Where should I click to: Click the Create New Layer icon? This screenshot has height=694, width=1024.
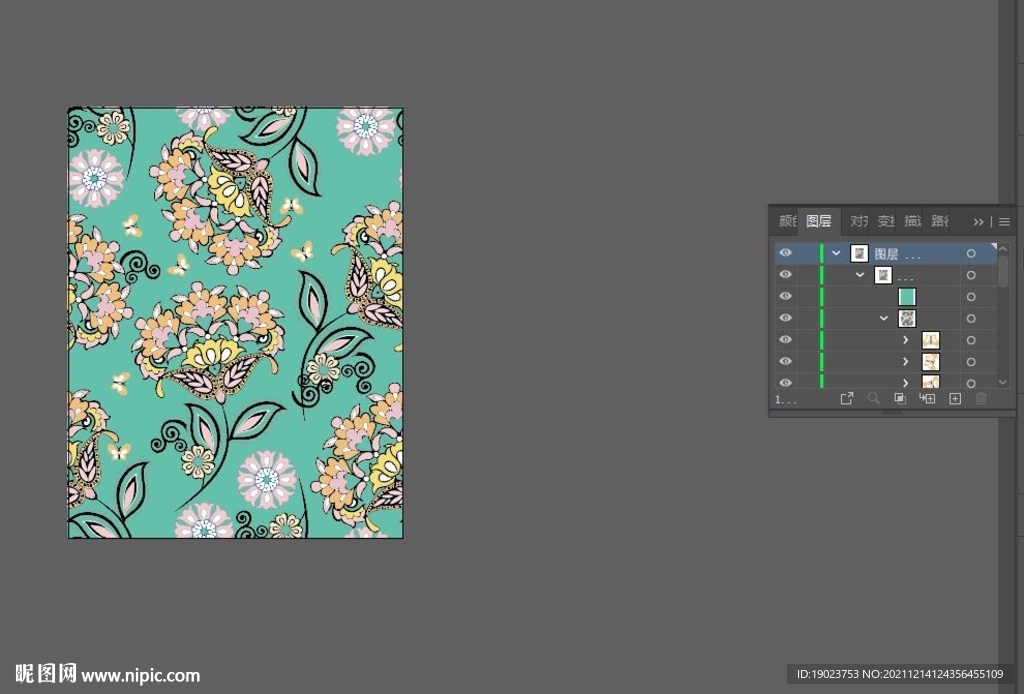(x=954, y=399)
